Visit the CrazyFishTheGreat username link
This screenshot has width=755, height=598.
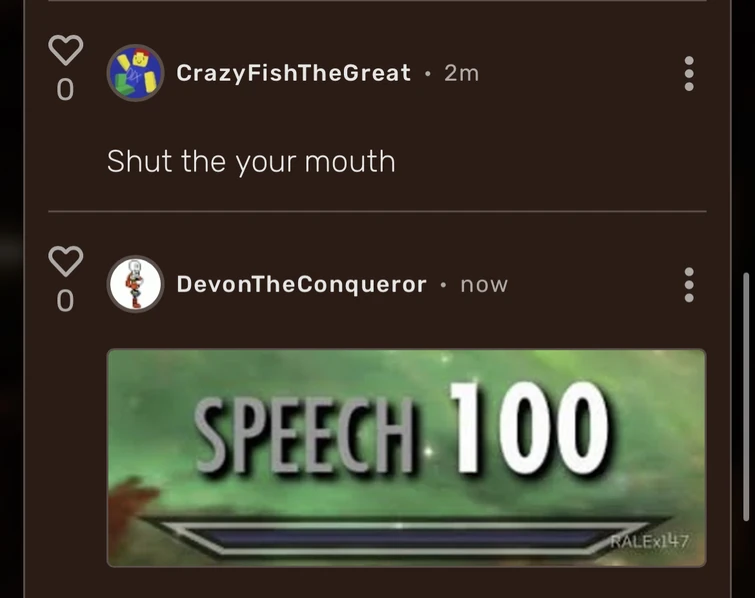tap(293, 73)
